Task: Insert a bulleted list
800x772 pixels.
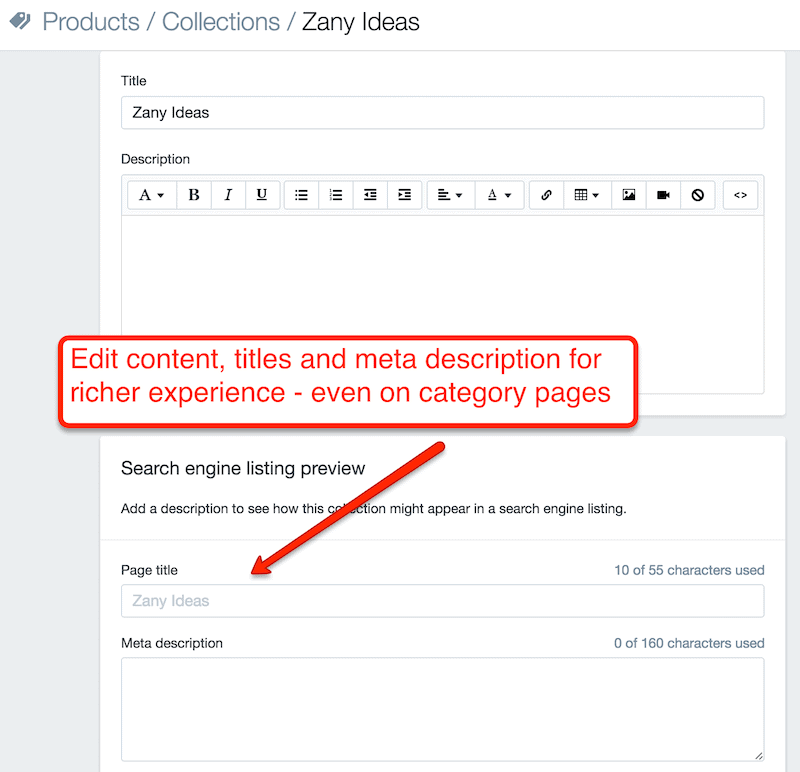Action: (x=302, y=195)
